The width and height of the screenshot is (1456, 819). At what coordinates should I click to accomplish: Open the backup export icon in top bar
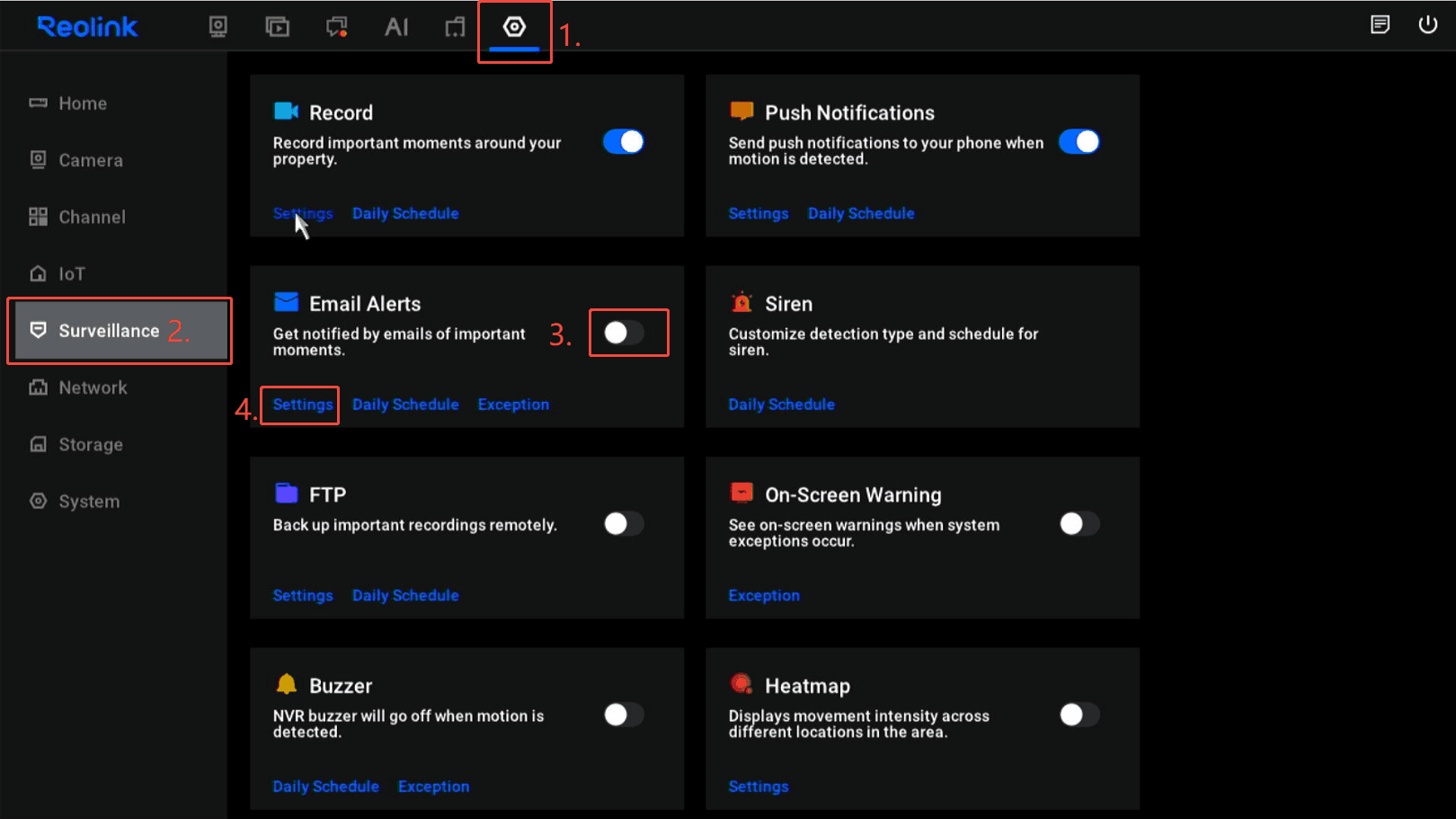[x=456, y=27]
